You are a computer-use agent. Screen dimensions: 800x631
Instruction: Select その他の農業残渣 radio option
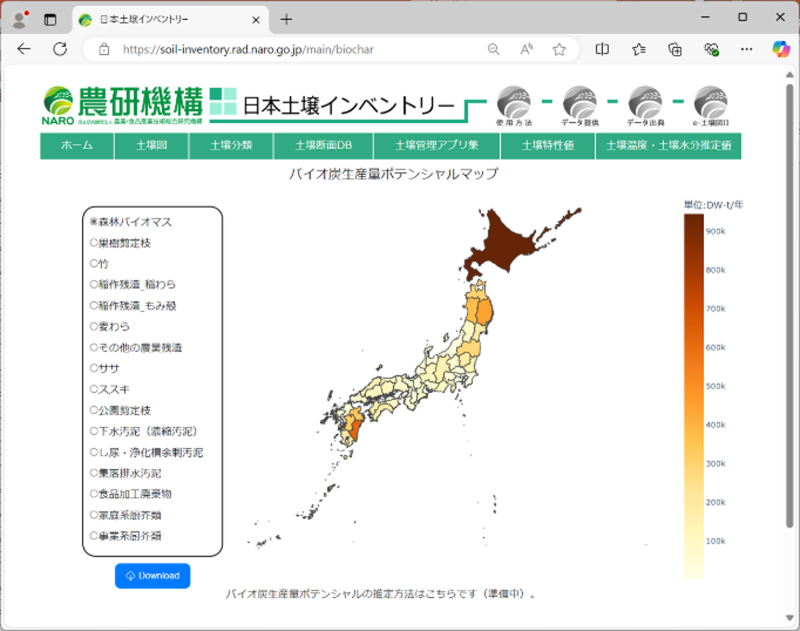coord(93,347)
